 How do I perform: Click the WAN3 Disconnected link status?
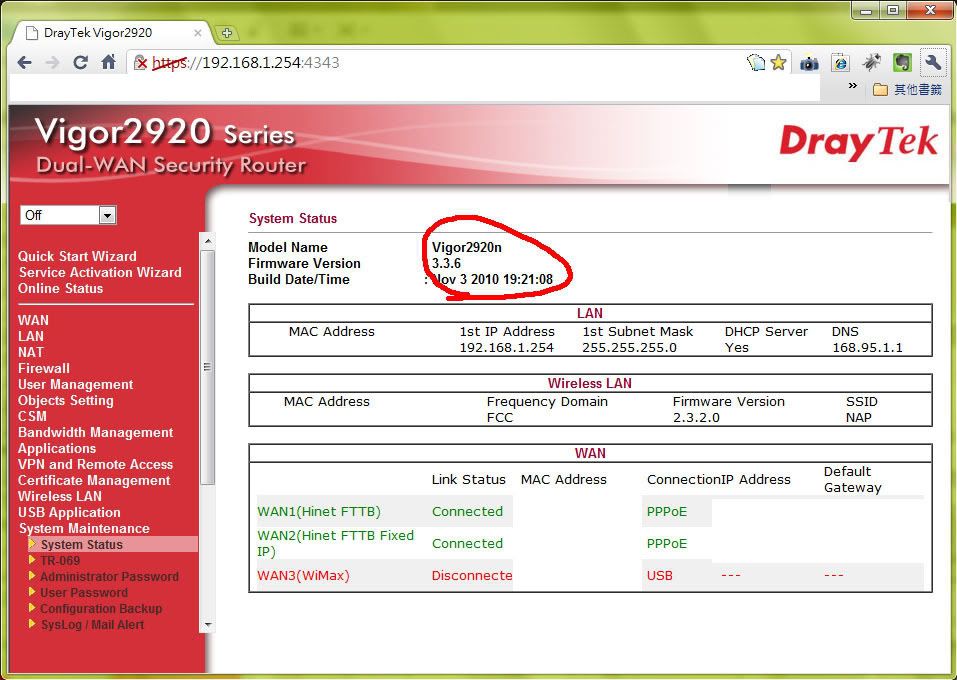click(x=472, y=576)
